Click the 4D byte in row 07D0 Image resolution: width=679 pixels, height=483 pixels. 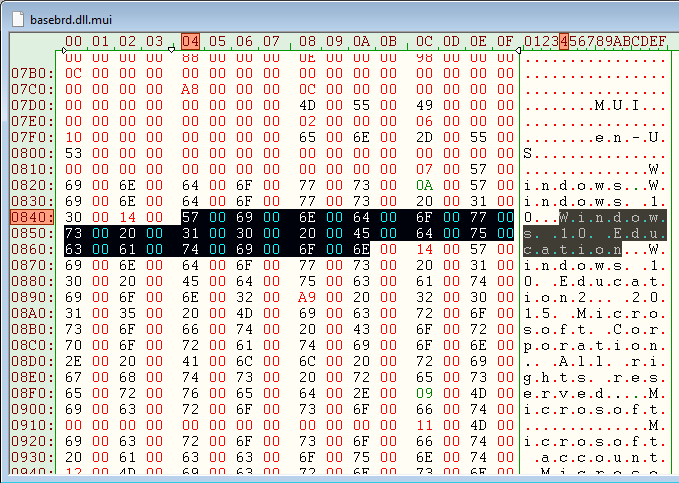click(x=307, y=105)
